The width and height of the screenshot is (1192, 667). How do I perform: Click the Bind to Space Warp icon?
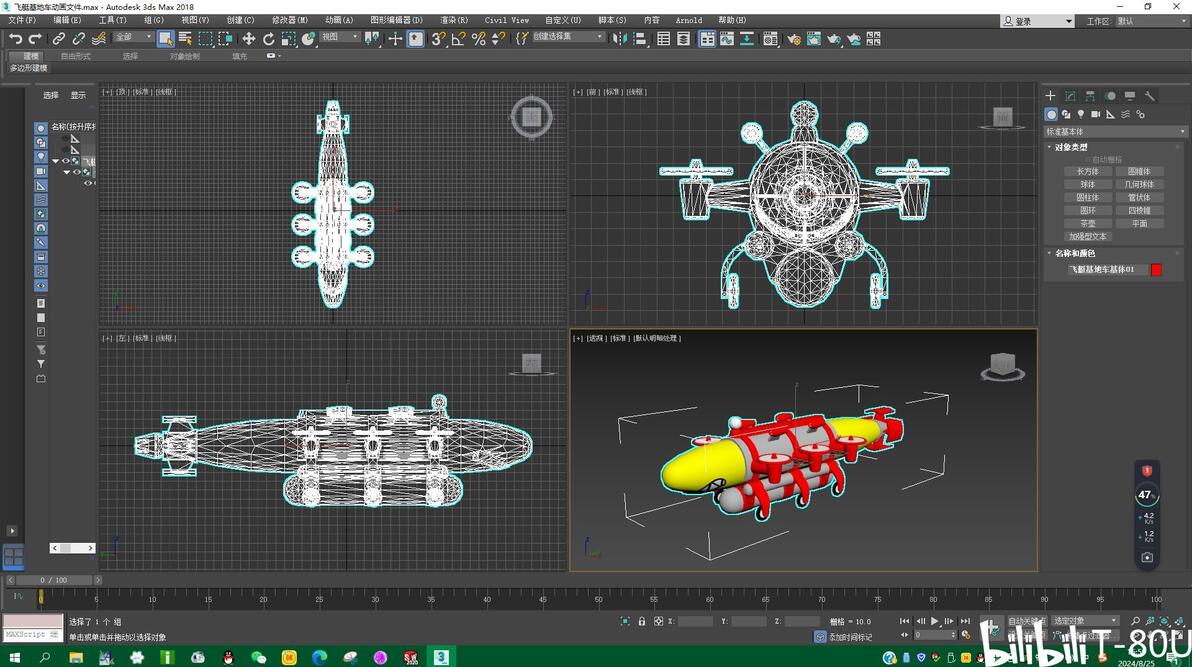(x=99, y=39)
